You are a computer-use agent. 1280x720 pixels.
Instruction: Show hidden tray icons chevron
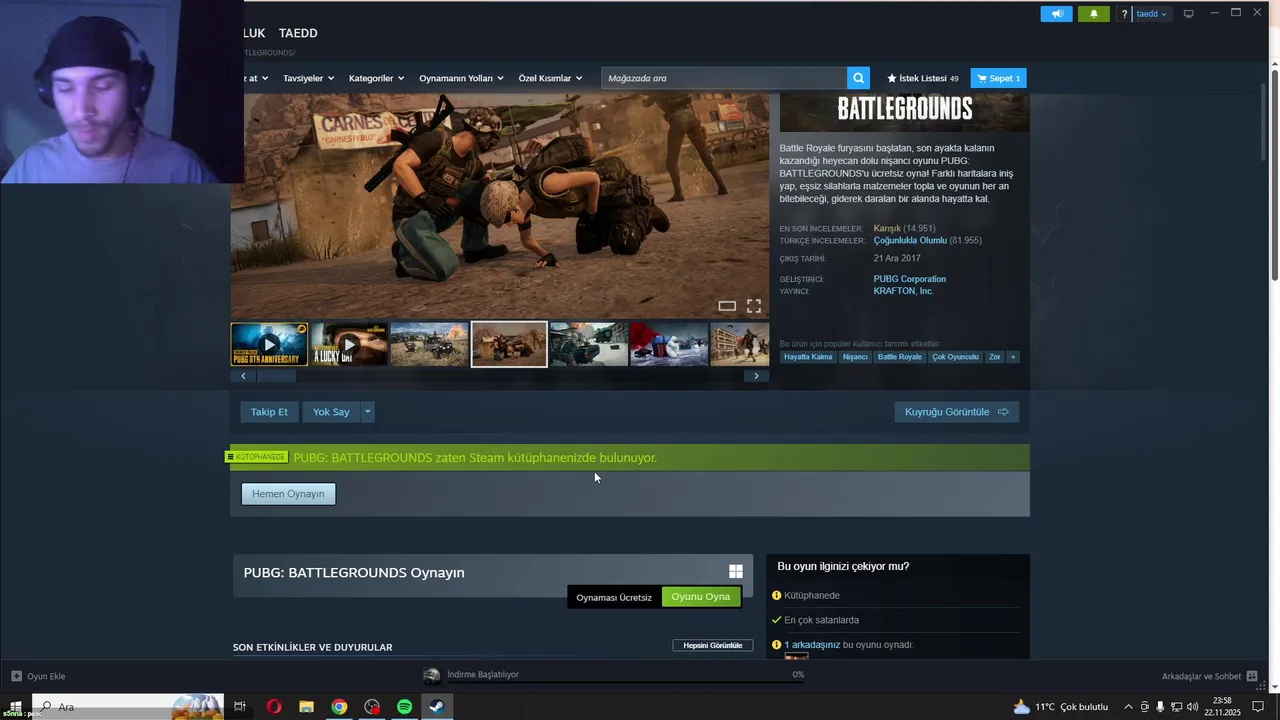pyautogui.click(x=1129, y=707)
